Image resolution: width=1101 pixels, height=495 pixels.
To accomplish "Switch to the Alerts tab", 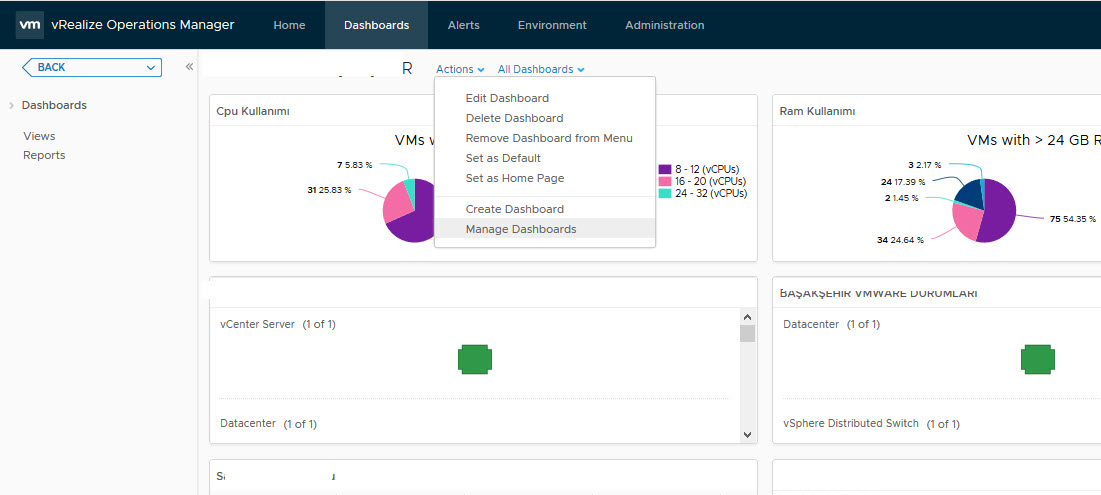I will coord(463,25).
